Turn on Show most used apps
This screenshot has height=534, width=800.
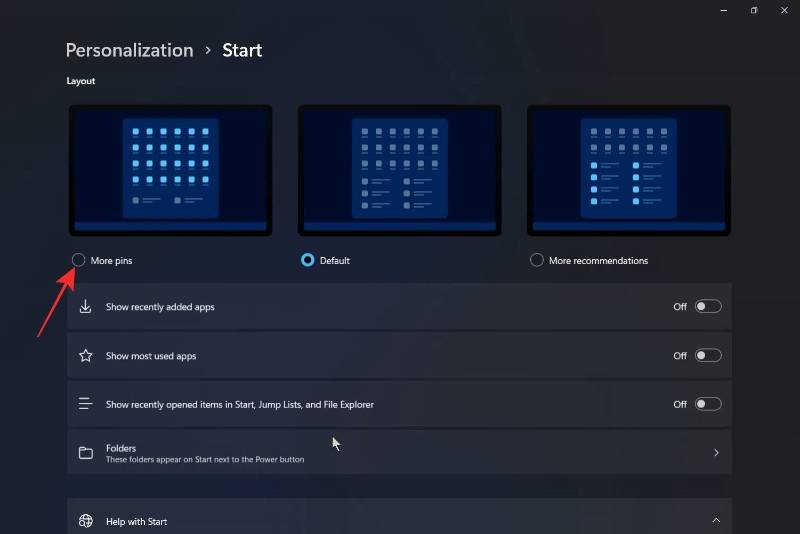pyautogui.click(x=708, y=356)
